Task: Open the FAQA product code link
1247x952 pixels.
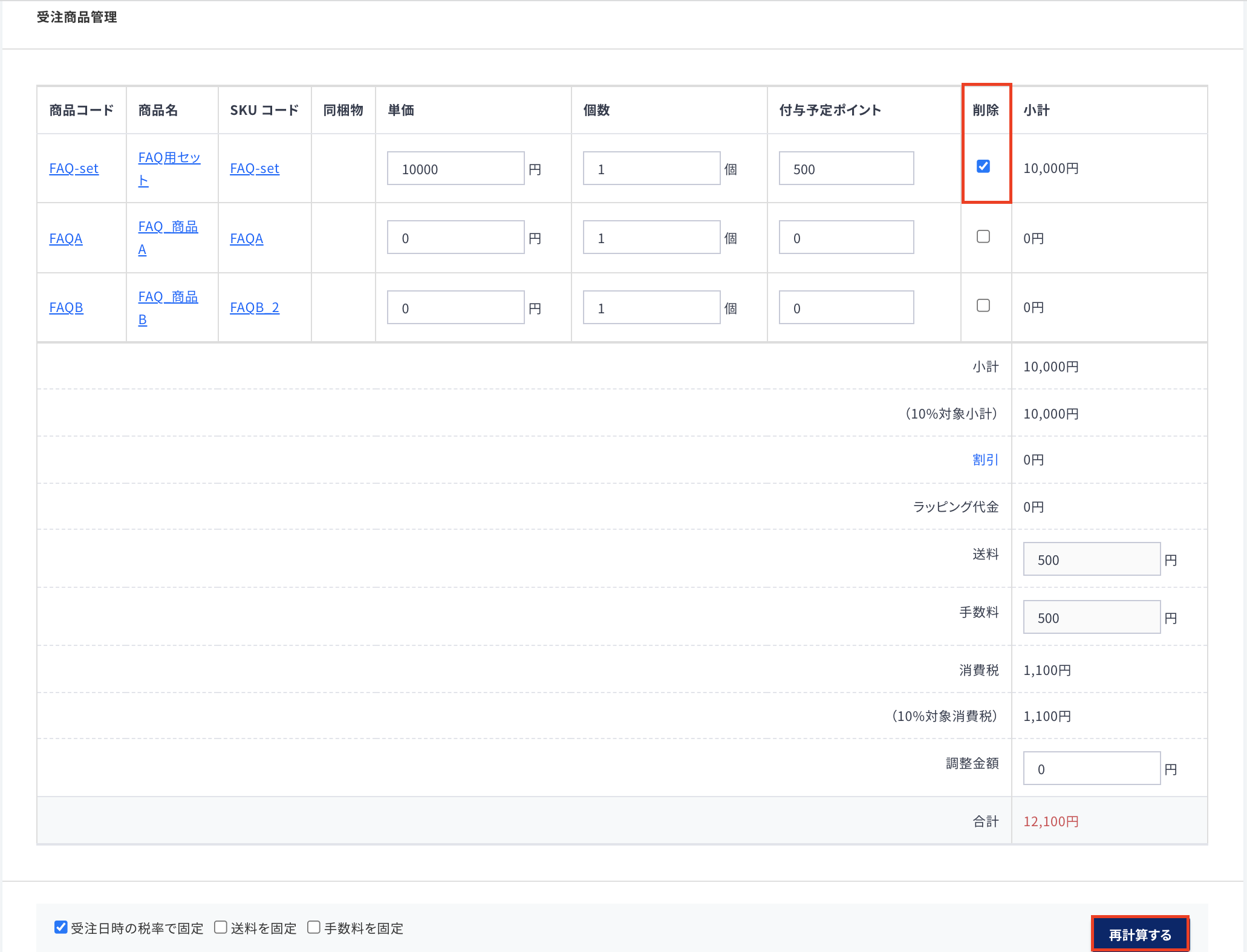Action: pyautogui.click(x=66, y=239)
